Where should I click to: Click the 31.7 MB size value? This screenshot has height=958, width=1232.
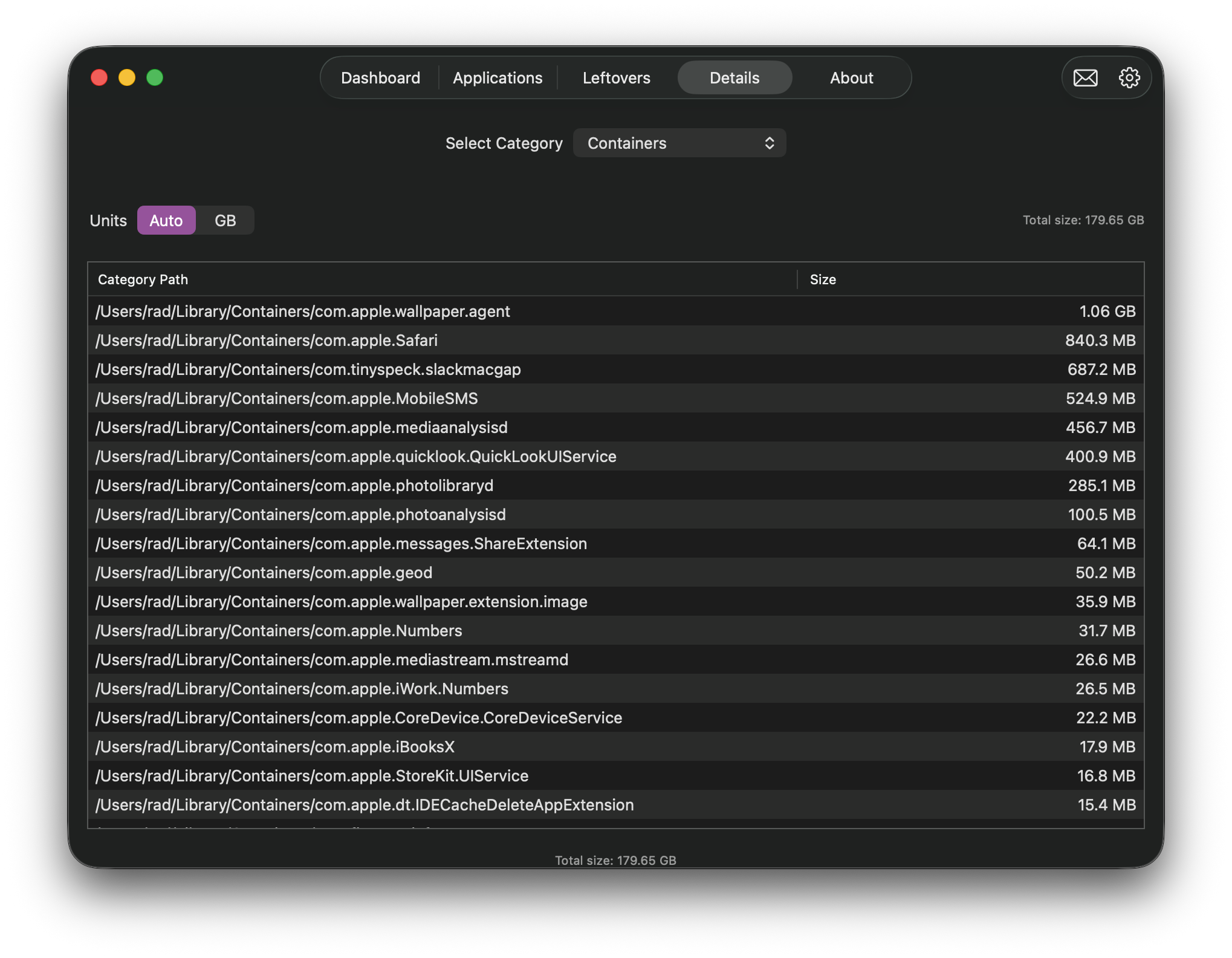(1107, 631)
